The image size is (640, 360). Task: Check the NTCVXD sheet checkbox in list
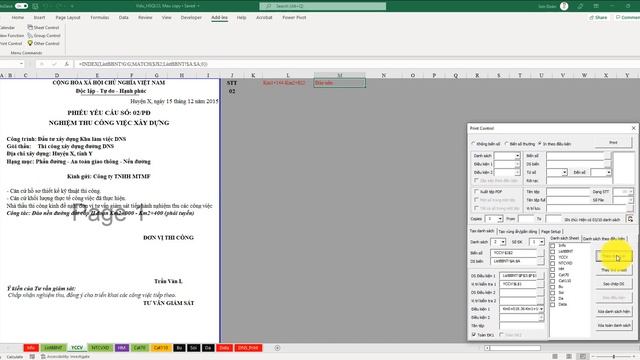[x=553, y=263]
